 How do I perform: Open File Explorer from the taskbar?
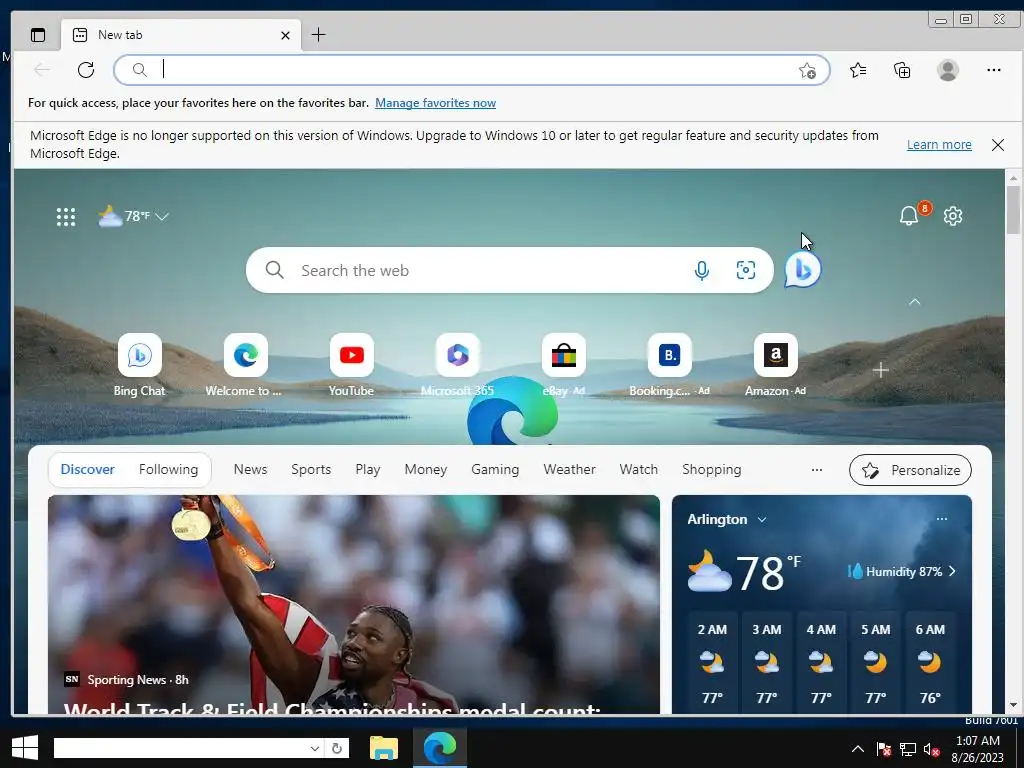383,748
